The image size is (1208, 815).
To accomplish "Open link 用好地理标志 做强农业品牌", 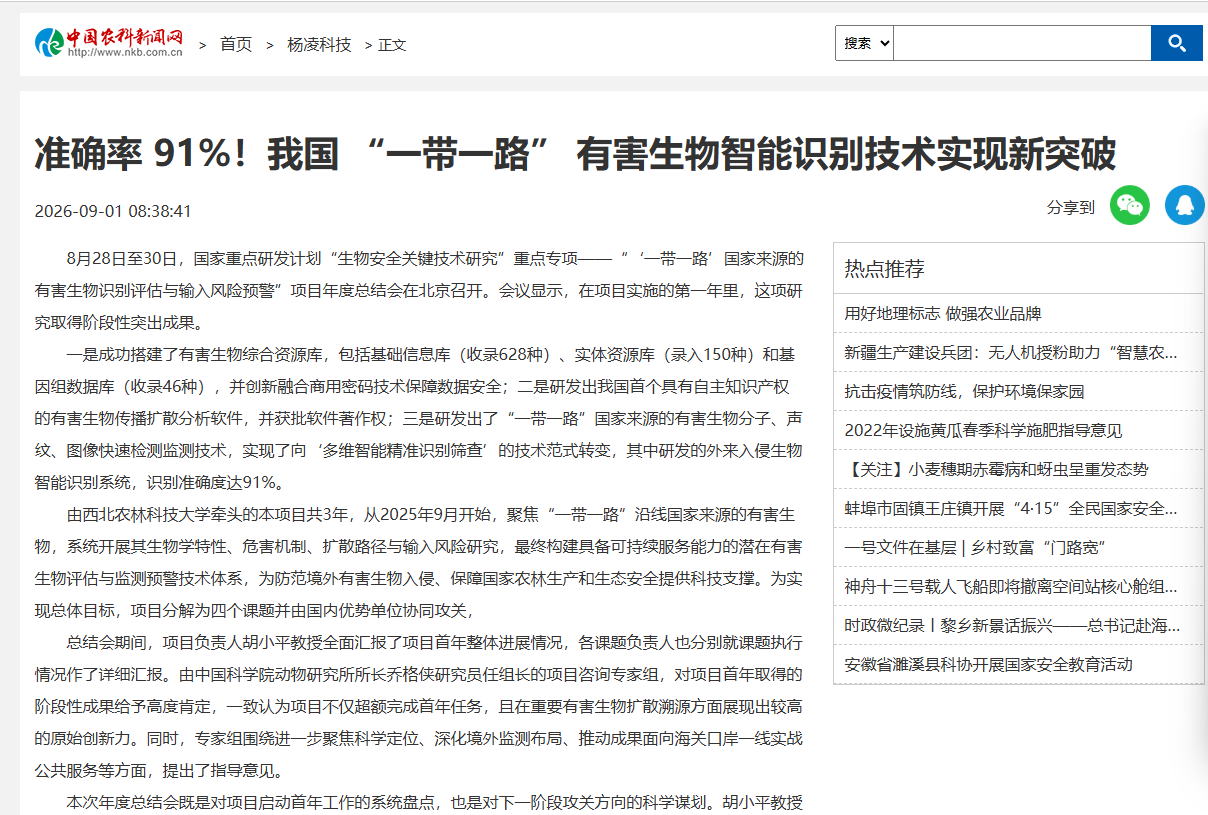I will click(x=943, y=314).
